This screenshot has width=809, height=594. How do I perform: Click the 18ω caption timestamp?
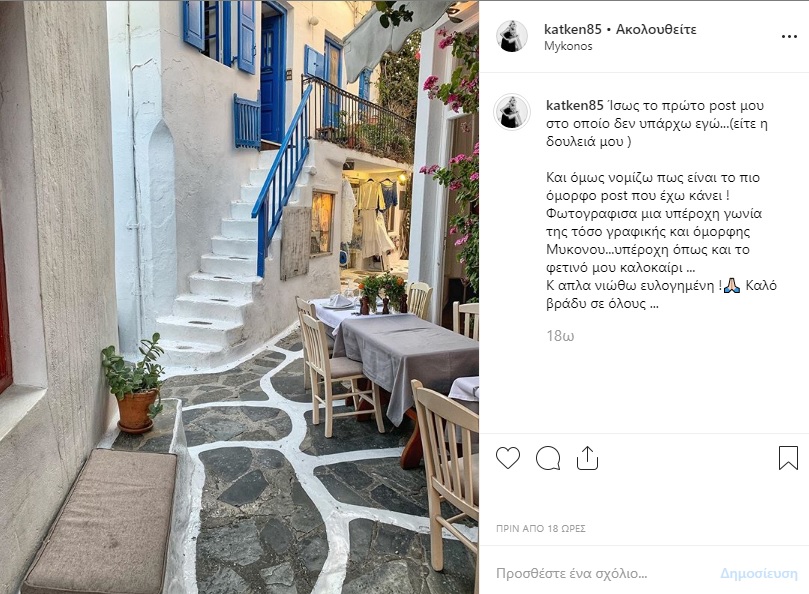(x=560, y=336)
